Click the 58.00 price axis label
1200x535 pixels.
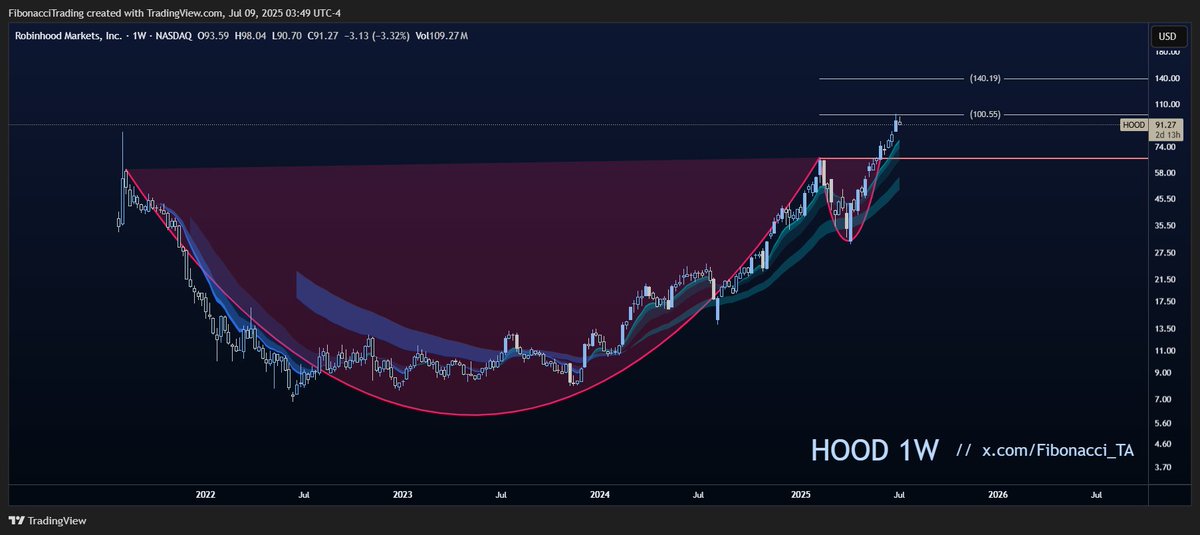(x=1165, y=173)
